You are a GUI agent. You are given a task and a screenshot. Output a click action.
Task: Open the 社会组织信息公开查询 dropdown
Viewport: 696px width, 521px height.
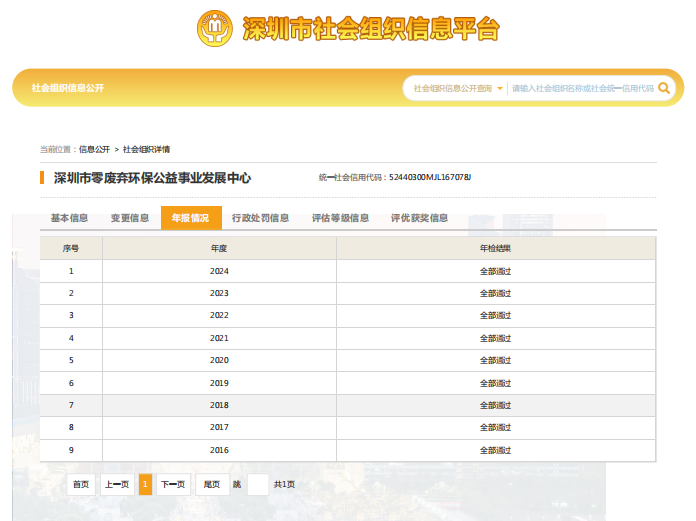pos(458,88)
